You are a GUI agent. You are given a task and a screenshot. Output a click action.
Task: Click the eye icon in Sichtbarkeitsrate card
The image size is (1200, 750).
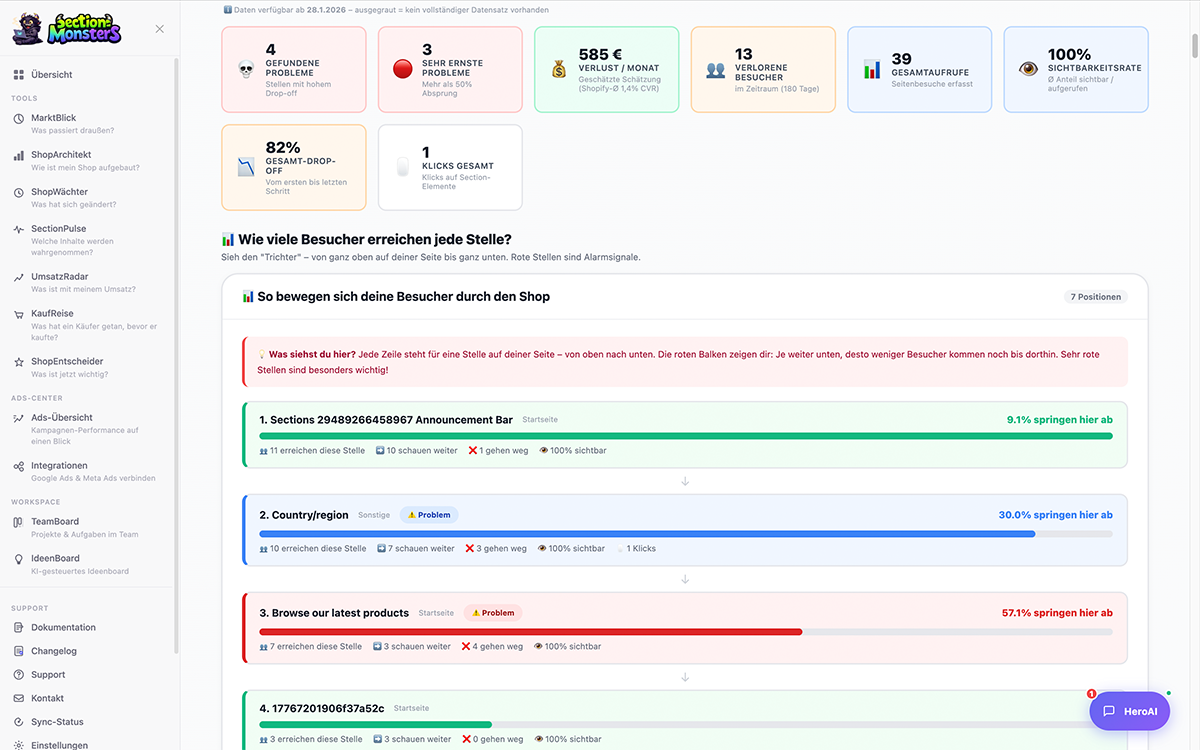pyautogui.click(x=1028, y=69)
